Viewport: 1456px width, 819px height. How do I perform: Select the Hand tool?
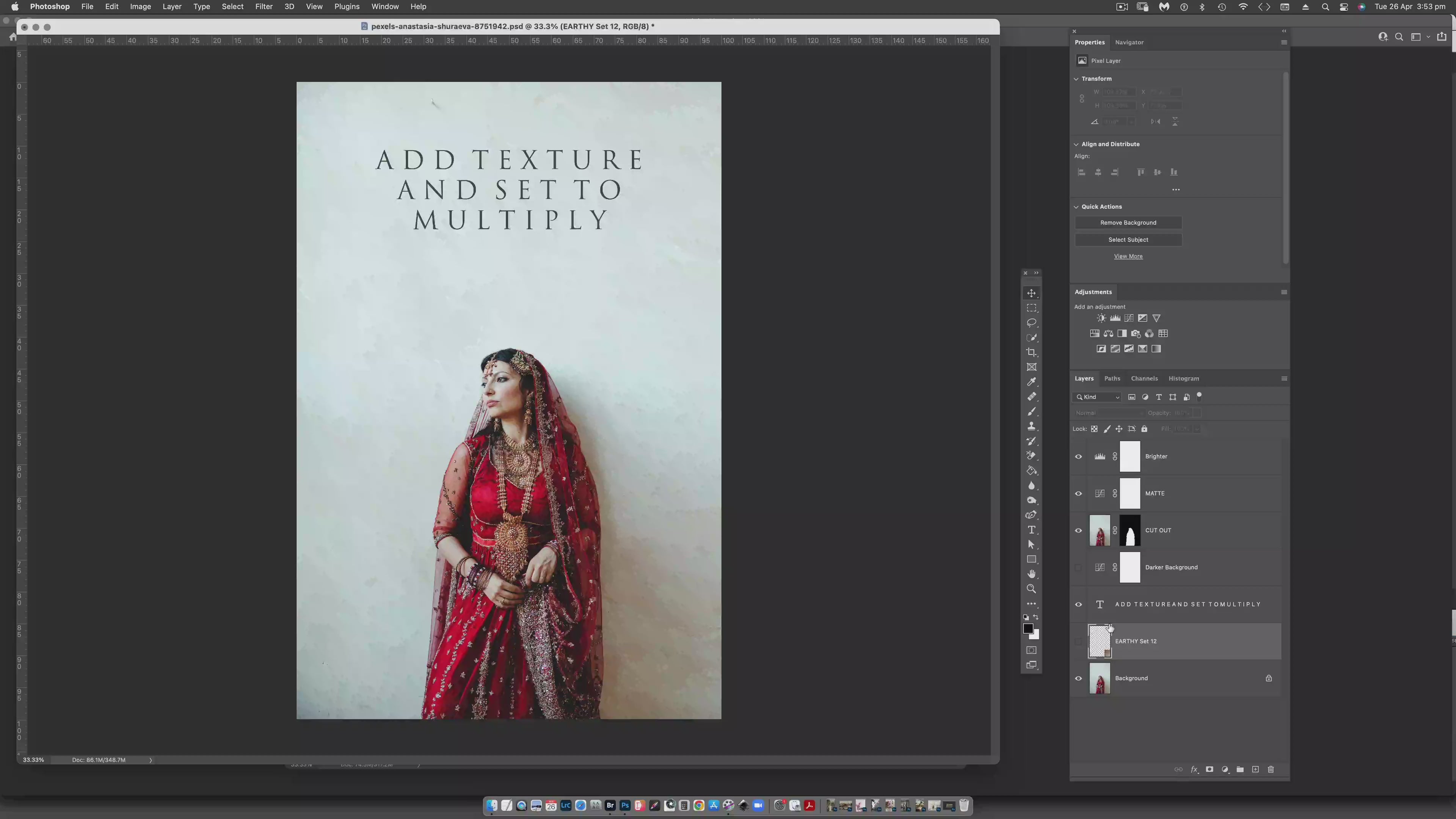tap(1031, 574)
